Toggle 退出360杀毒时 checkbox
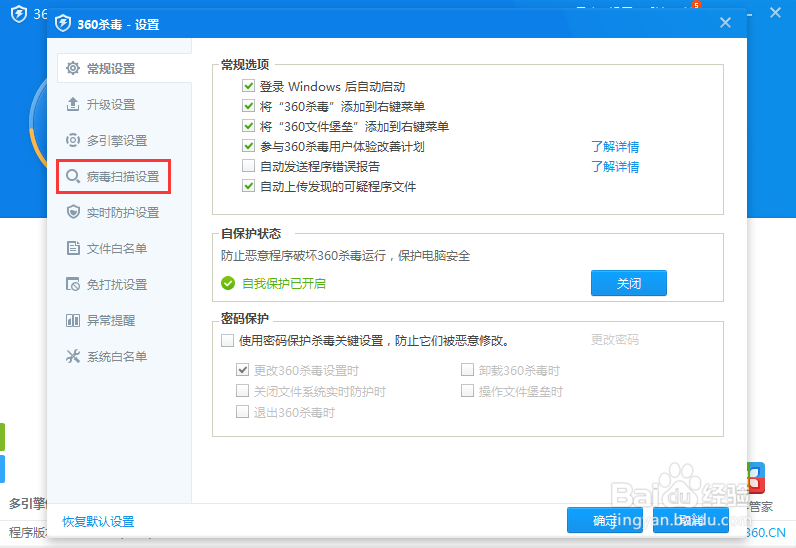Viewport: 796px width, 548px height. coord(242,411)
